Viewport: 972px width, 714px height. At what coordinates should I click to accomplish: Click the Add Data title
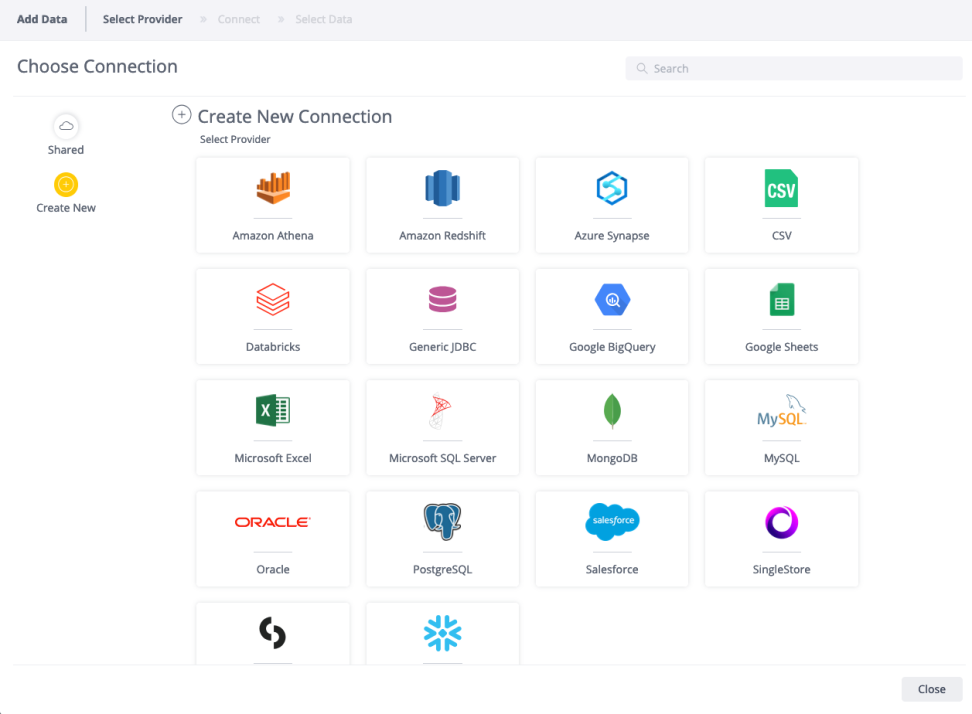tap(42, 19)
